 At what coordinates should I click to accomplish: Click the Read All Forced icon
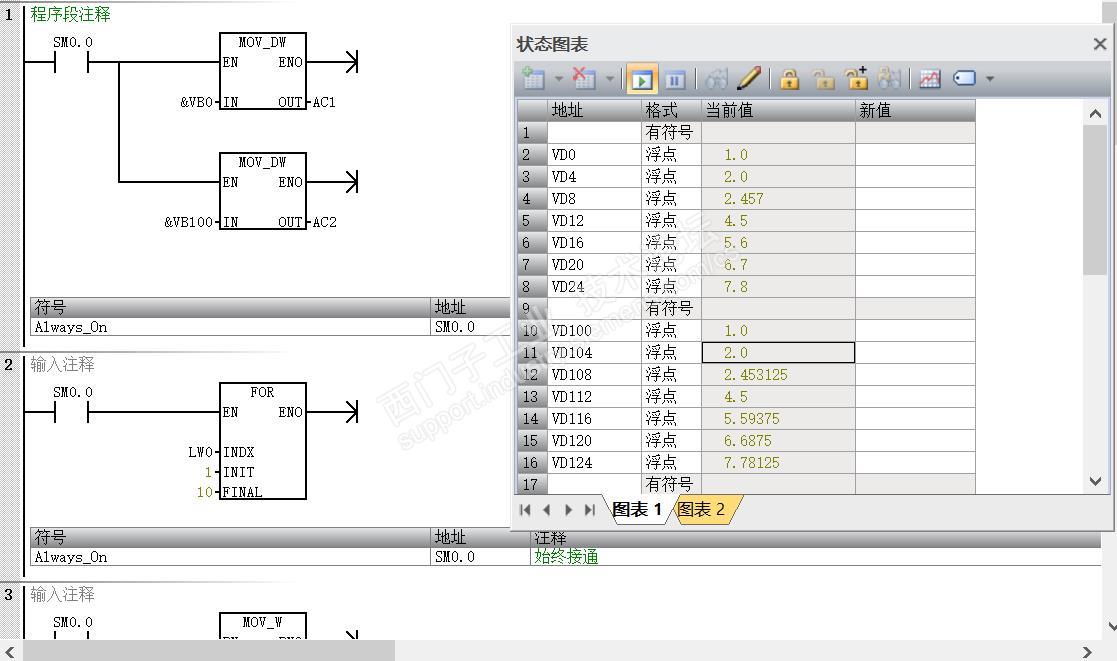click(x=890, y=79)
